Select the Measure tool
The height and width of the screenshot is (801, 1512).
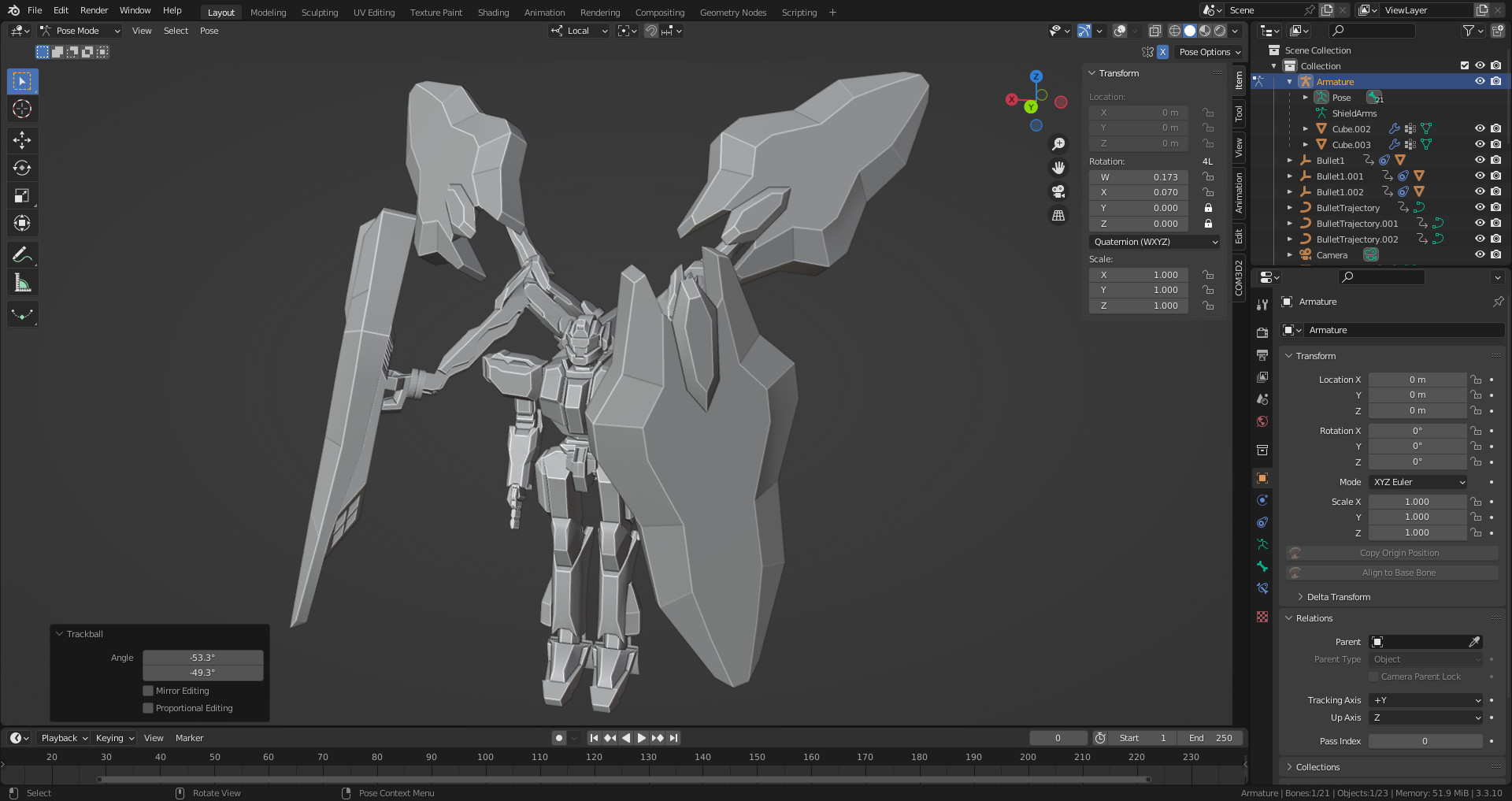22,282
